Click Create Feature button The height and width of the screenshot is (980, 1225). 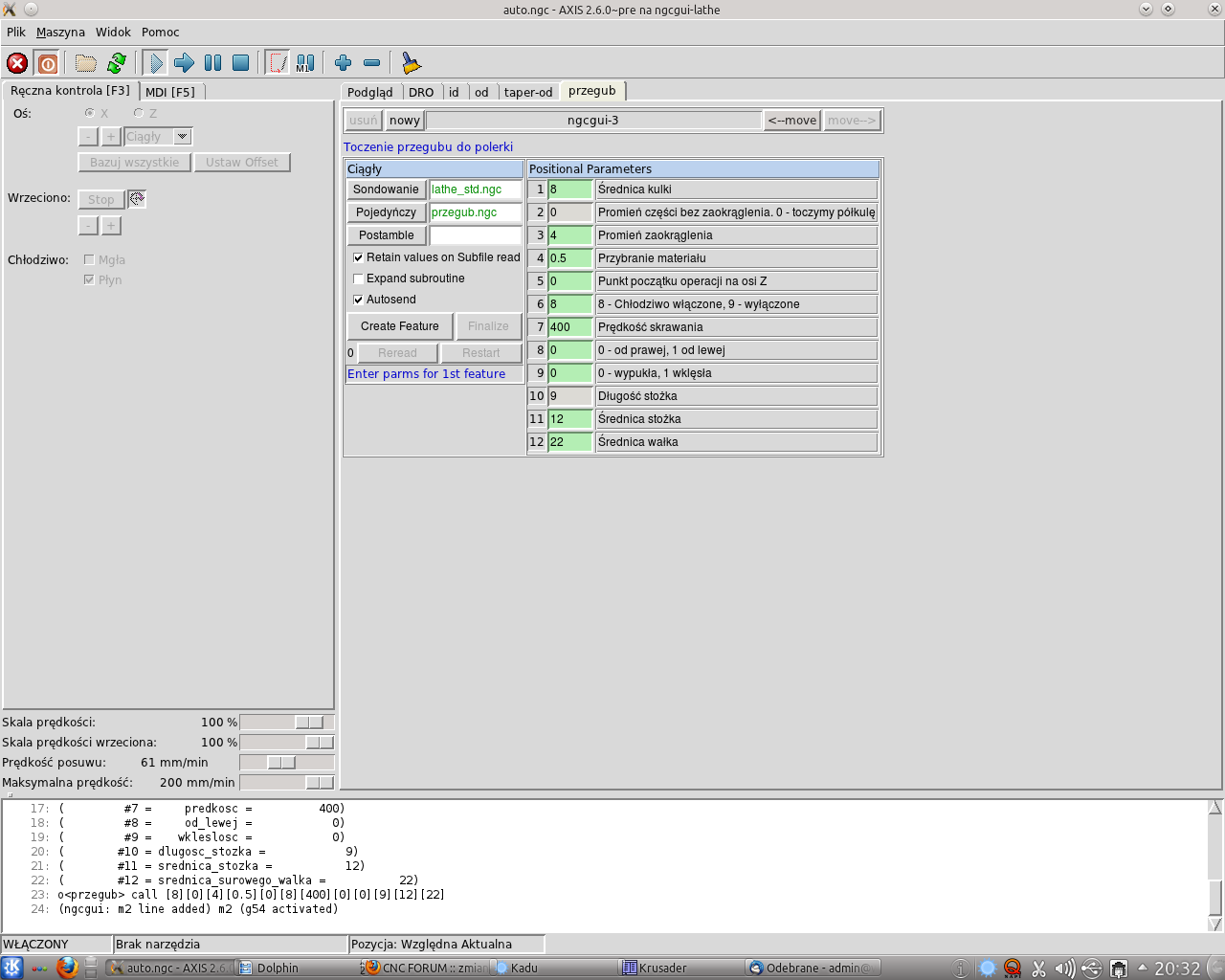click(400, 326)
